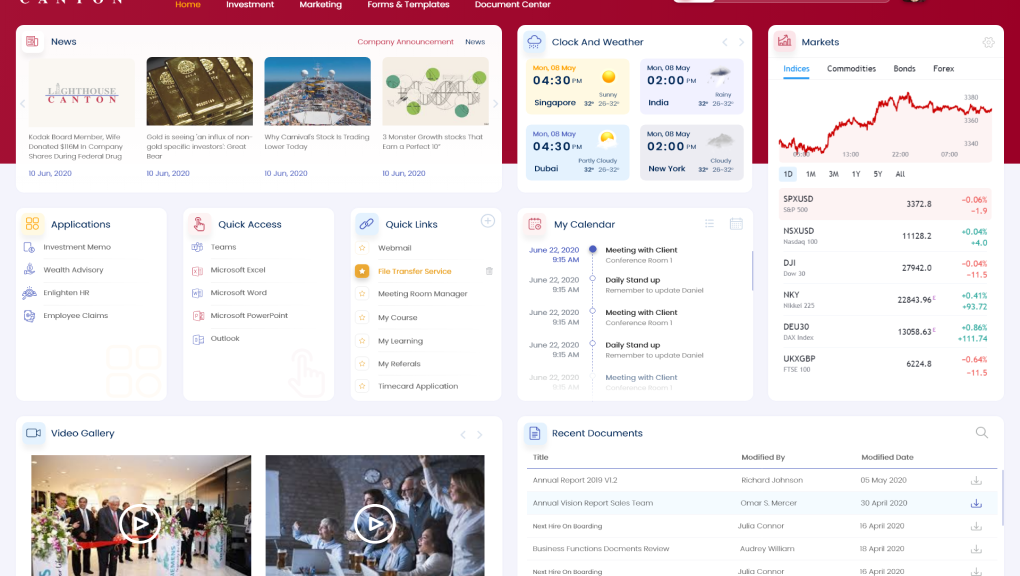Launch Microsoft Word icon in Quick Access
The width and height of the screenshot is (1020, 576).
(198, 293)
